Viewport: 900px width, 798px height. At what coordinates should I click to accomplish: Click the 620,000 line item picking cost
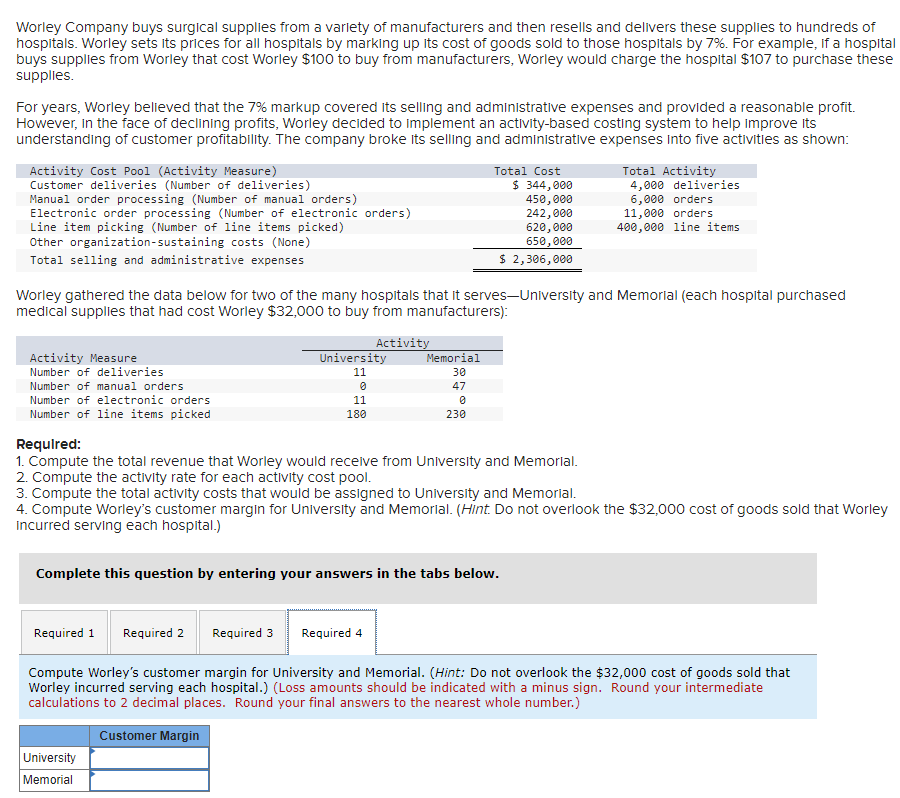[549, 227]
